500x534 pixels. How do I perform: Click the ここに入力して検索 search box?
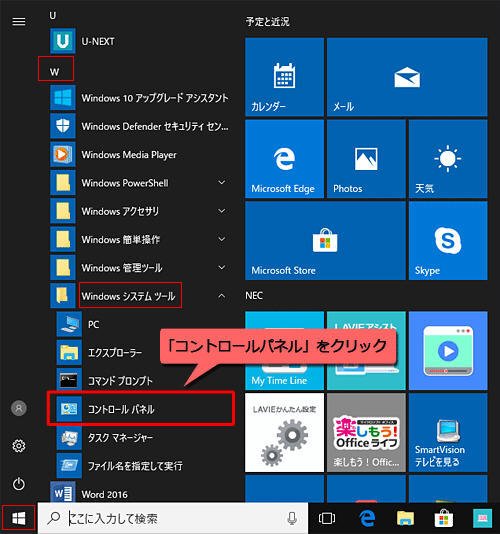click(173, 518)
